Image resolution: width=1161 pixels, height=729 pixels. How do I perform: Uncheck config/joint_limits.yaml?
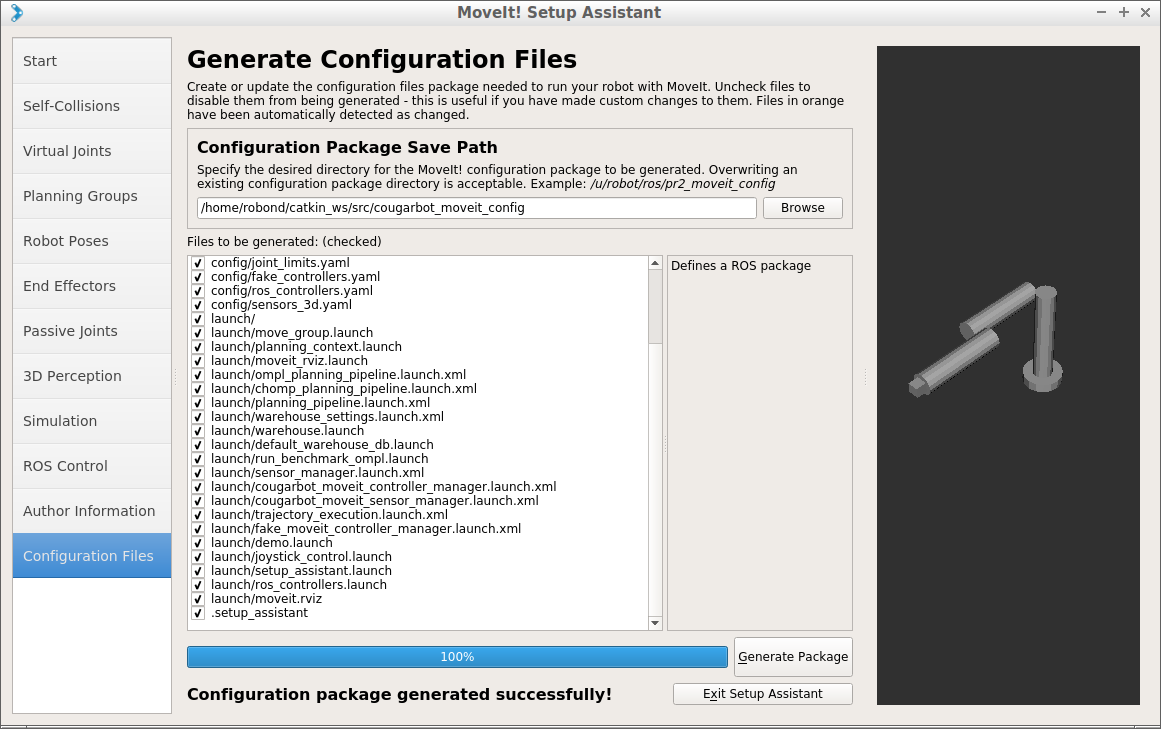click(198, 263)
